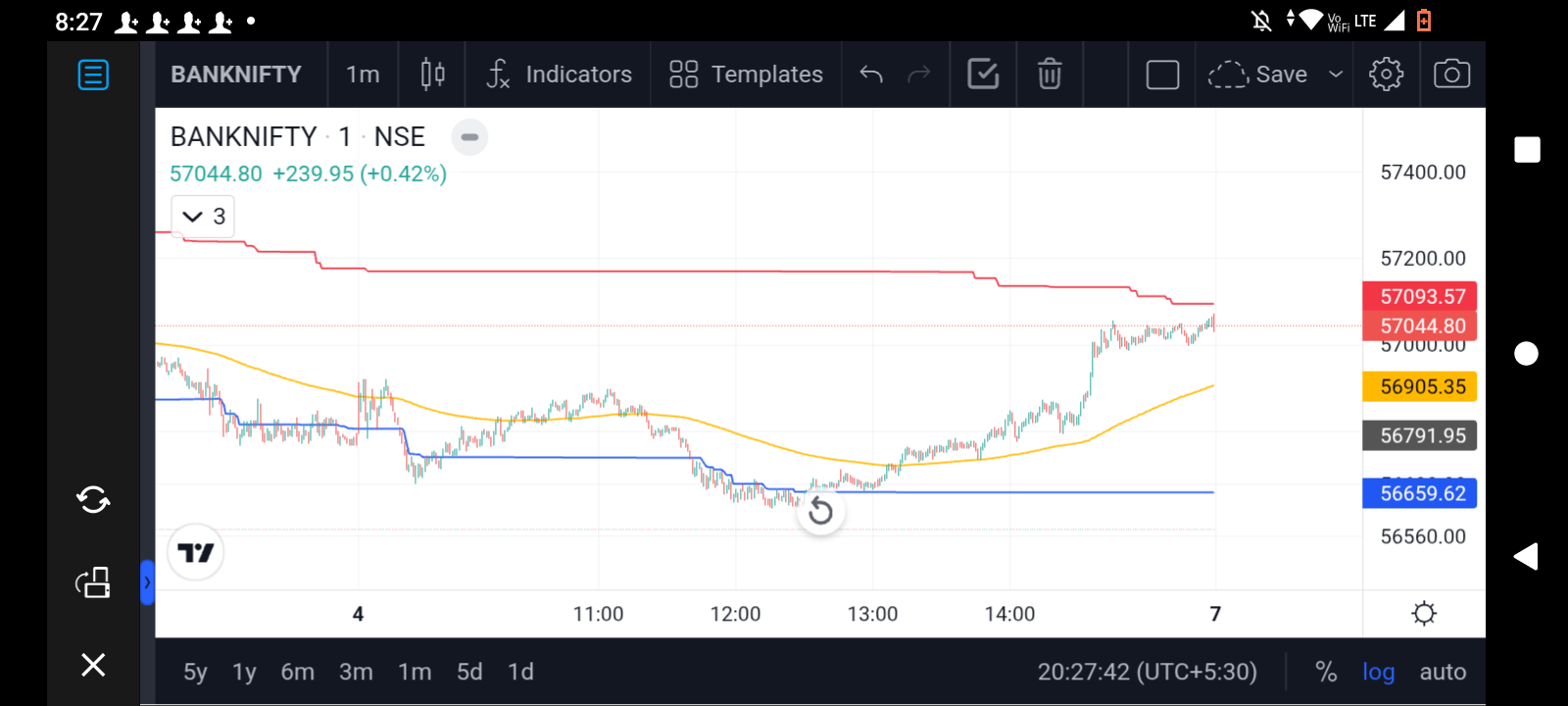Open chart settings gear

click(1386, 75)
